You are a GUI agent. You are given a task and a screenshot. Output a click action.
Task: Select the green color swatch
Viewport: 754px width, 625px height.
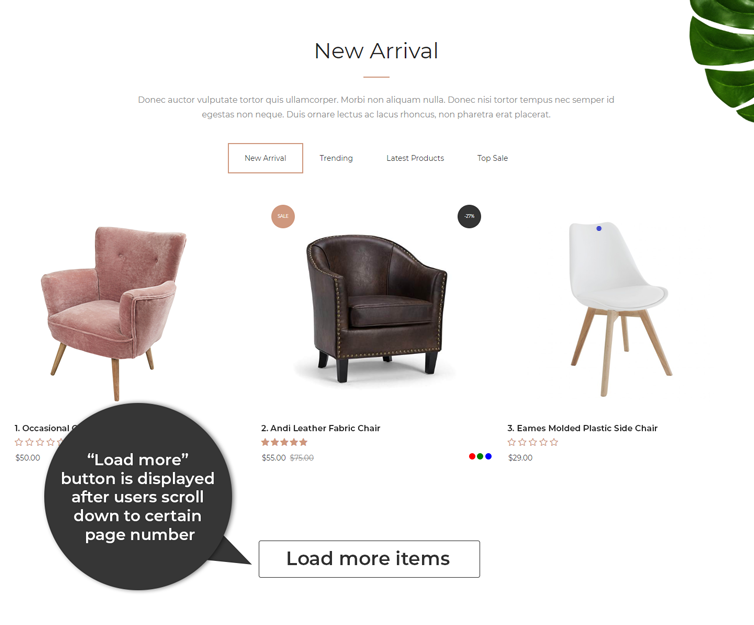click(x=480, y=456)
